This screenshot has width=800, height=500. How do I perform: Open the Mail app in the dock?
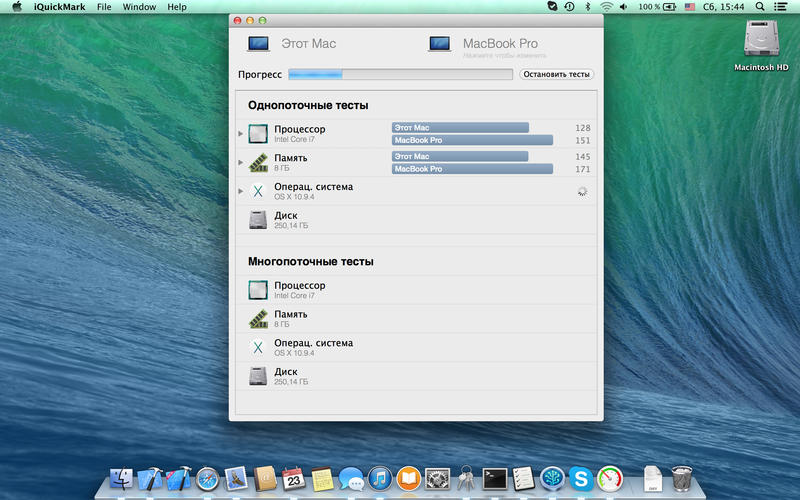click(236, 479)
